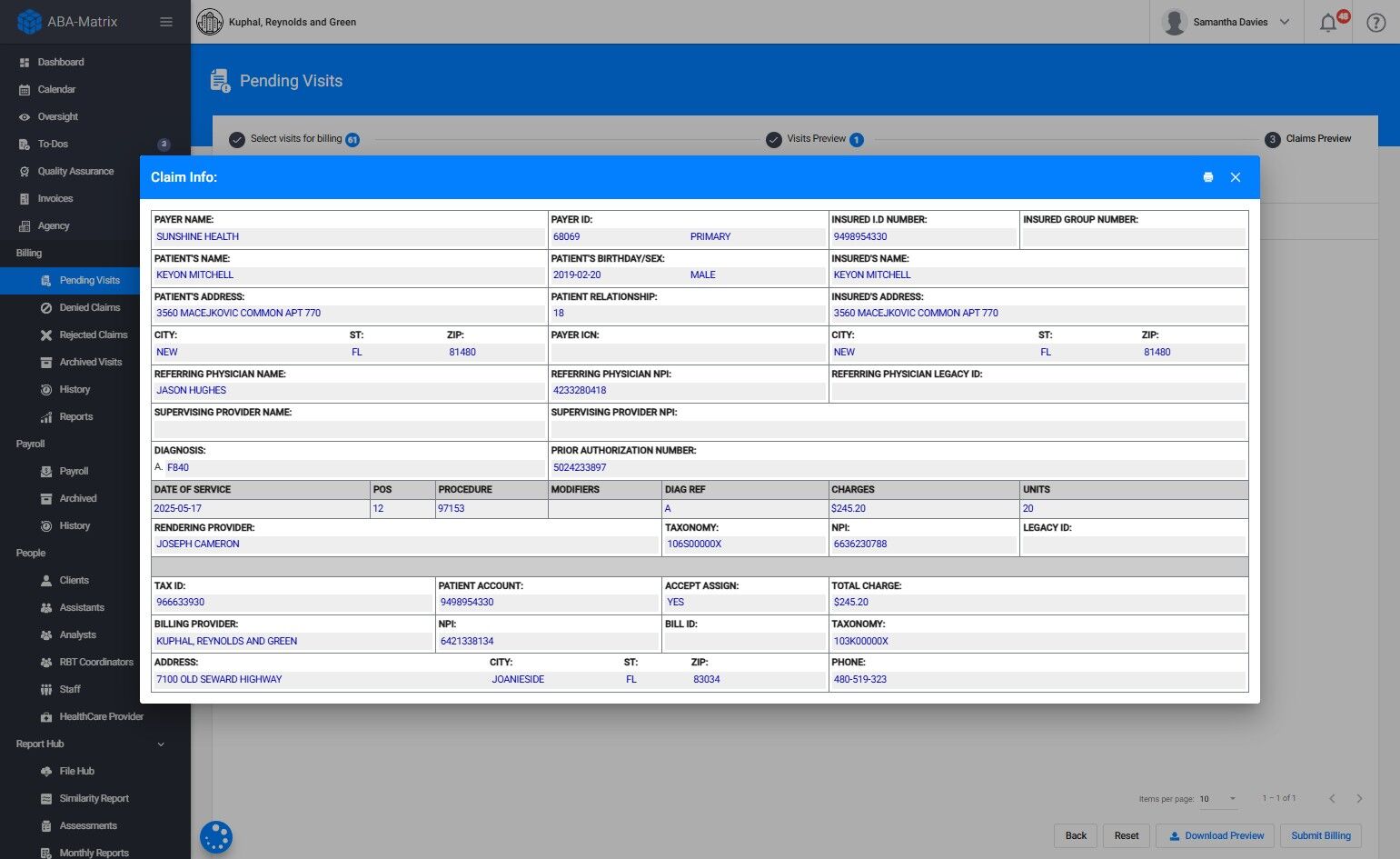Click the Download Preview button

(1215, 835)
